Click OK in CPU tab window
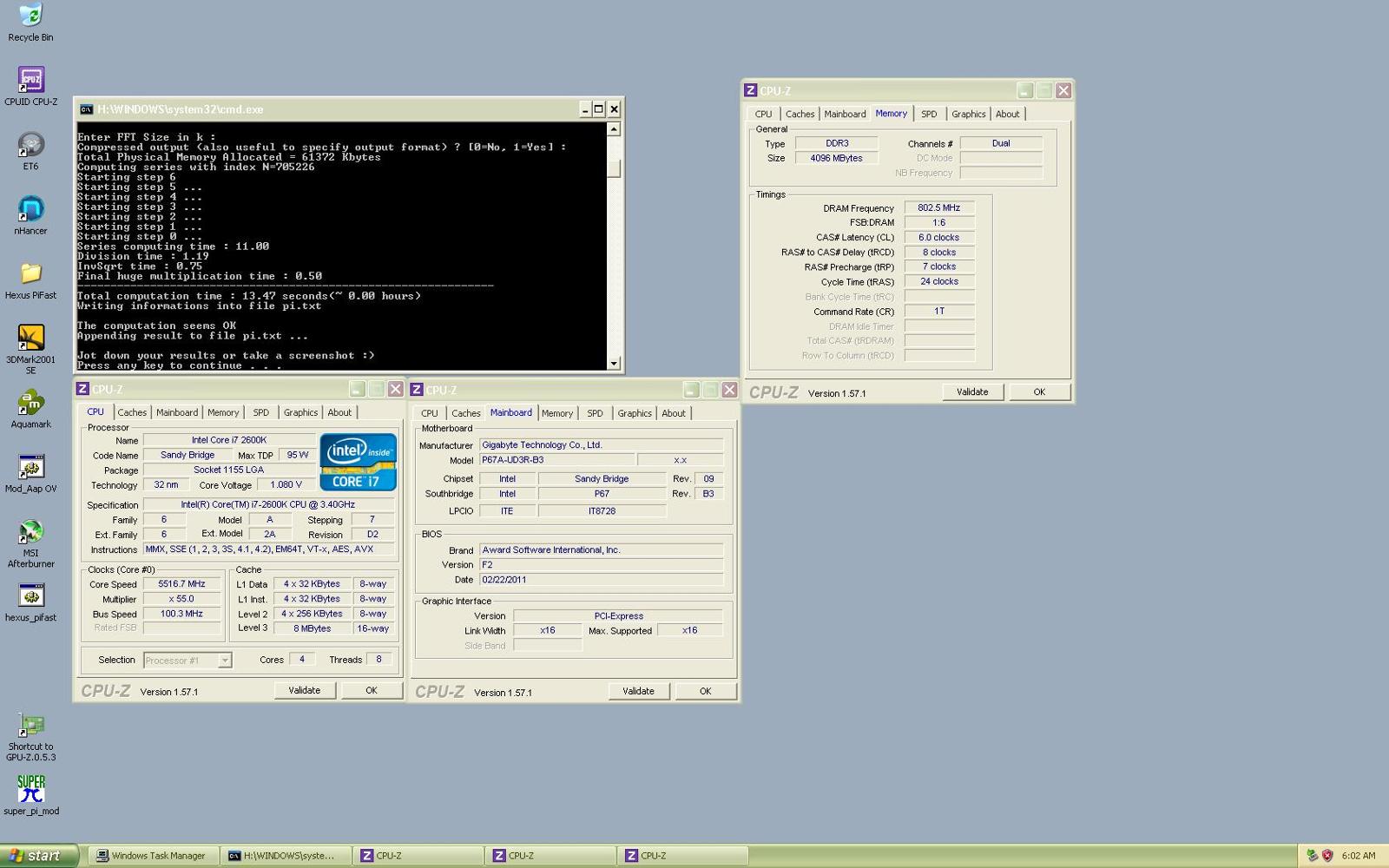This screenshot has width=1389, height=868. pyautogui.click(x=372, y=690)
